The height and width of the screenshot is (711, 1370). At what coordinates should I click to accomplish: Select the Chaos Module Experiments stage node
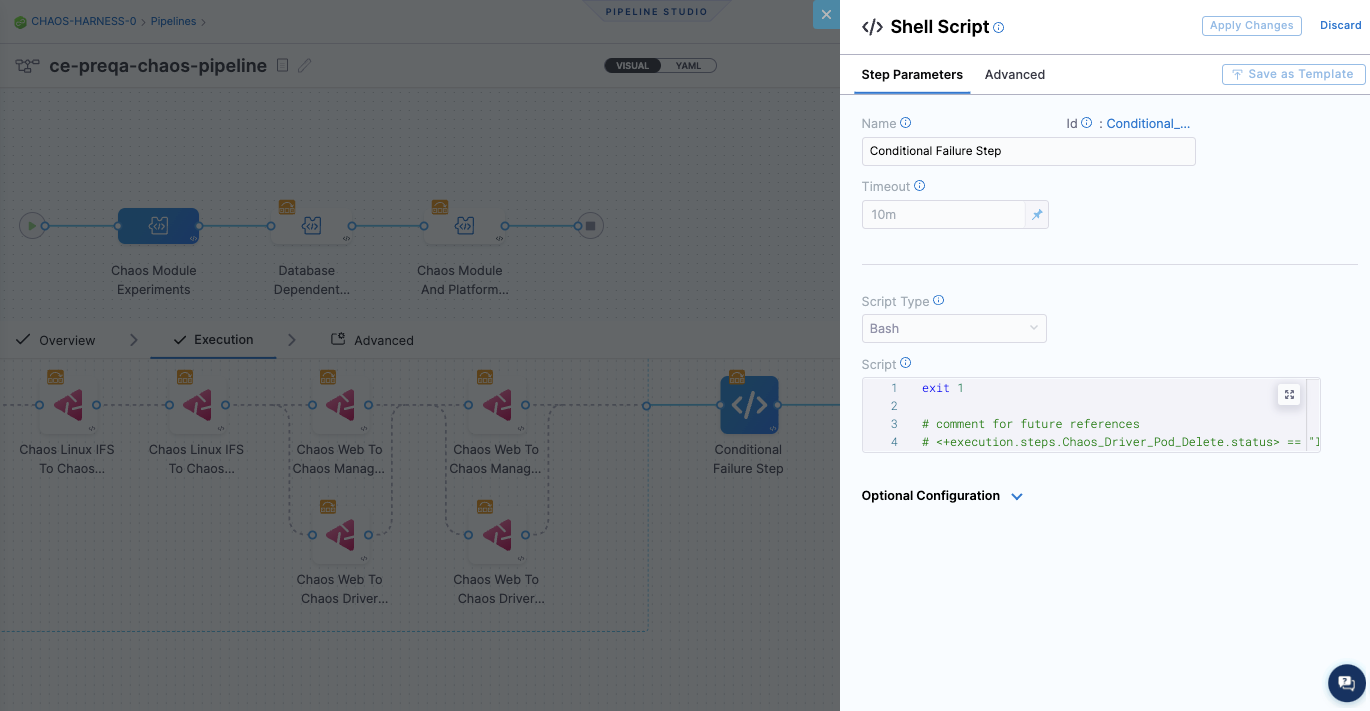point(156,225)
